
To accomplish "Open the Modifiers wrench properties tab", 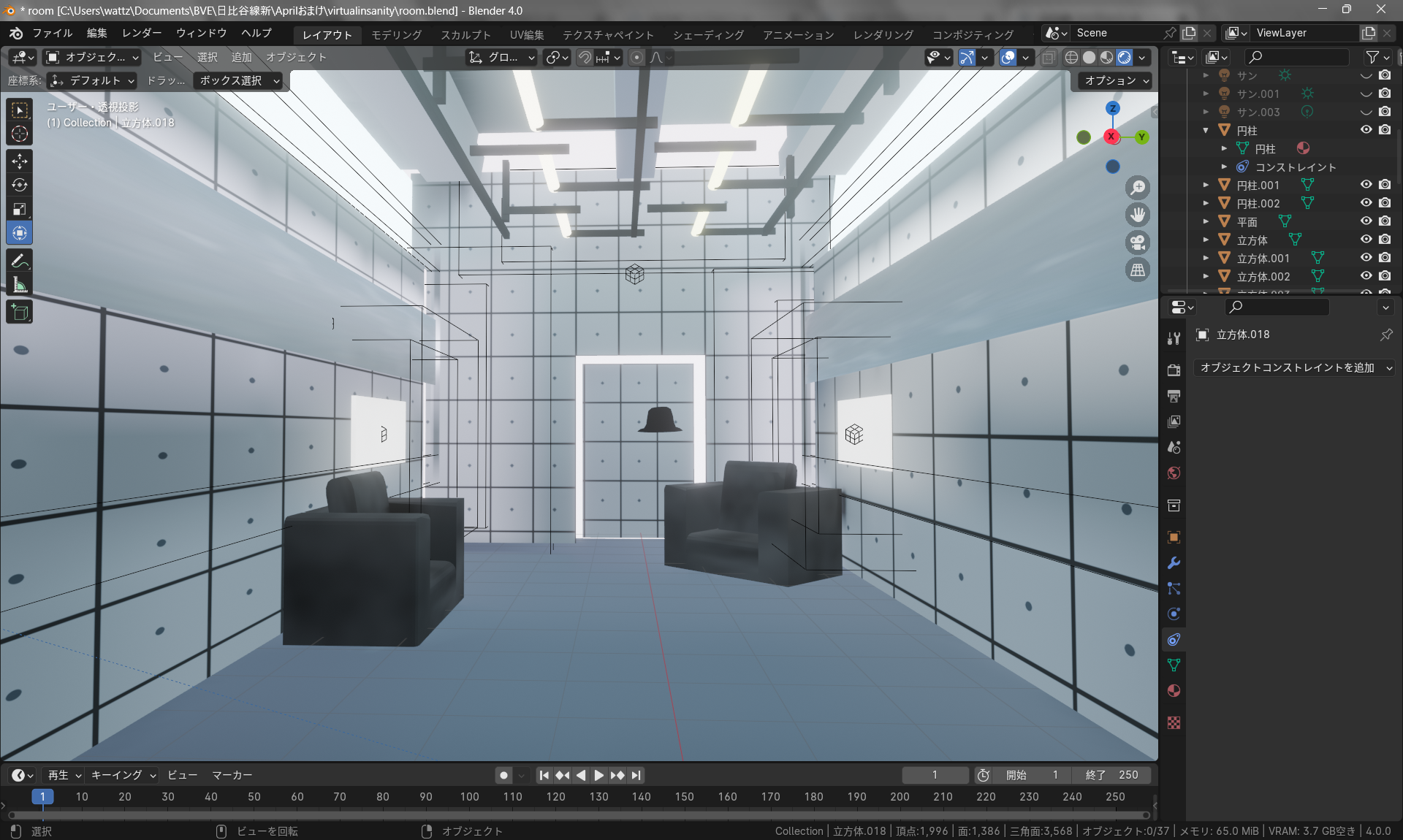I will point(1174,563).
